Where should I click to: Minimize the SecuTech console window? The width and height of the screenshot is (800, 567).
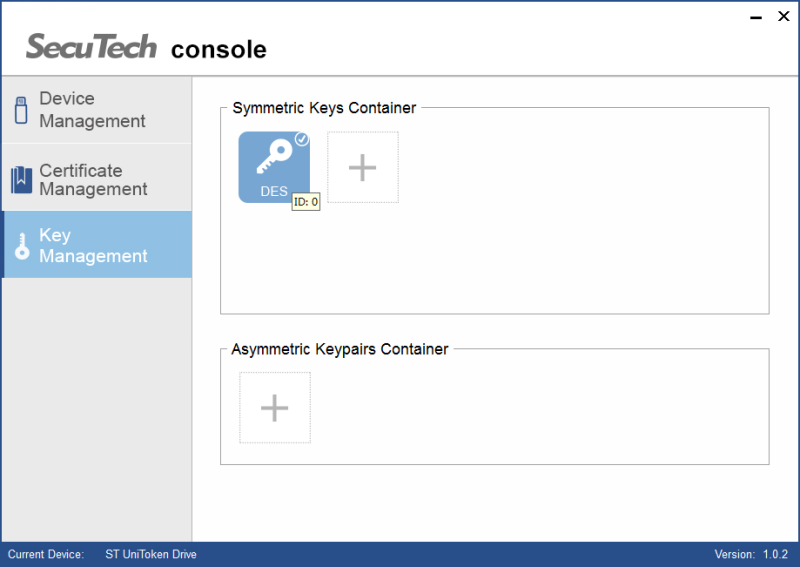tap(756, 17)
